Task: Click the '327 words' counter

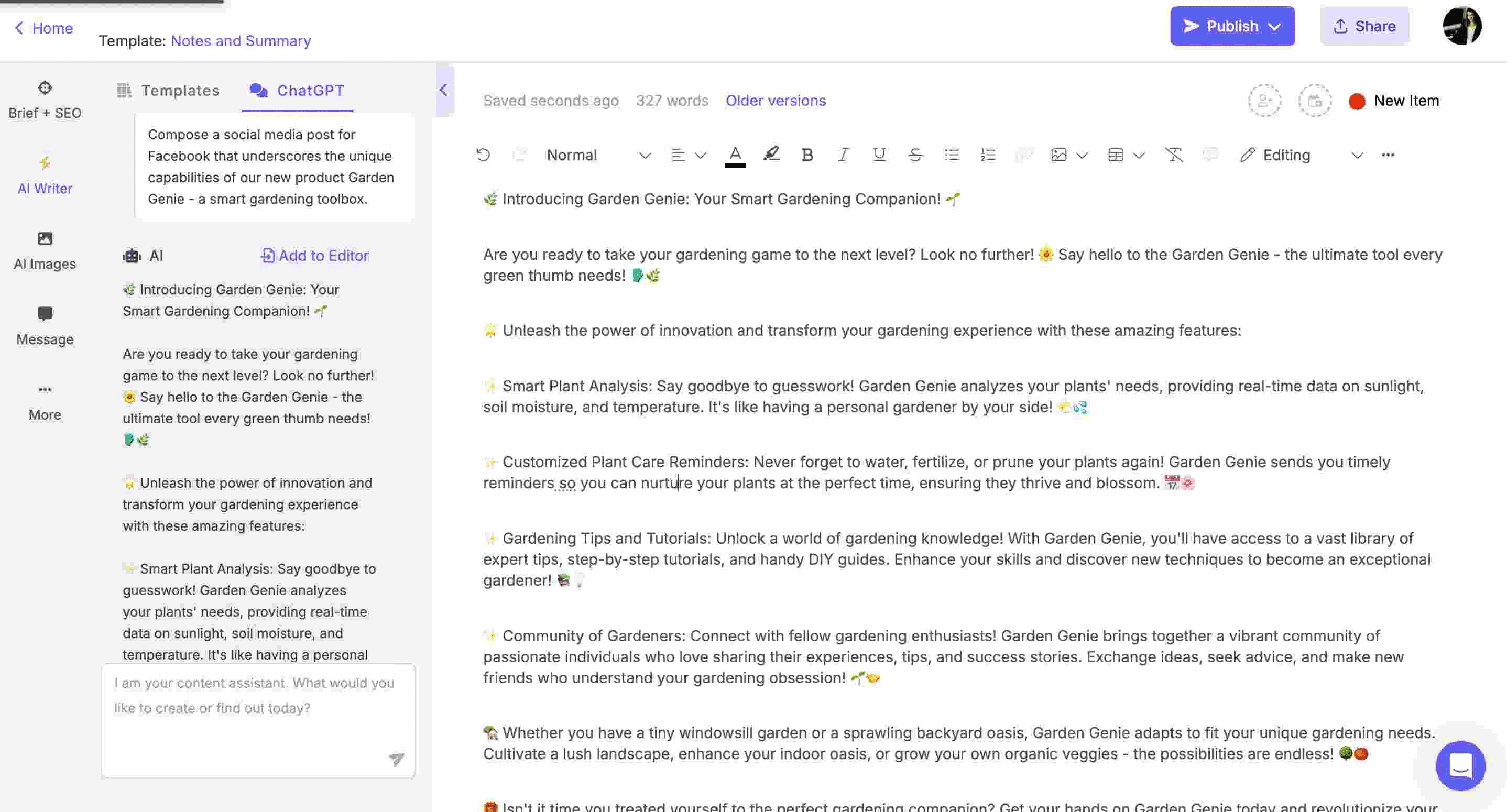Action: 672,101
